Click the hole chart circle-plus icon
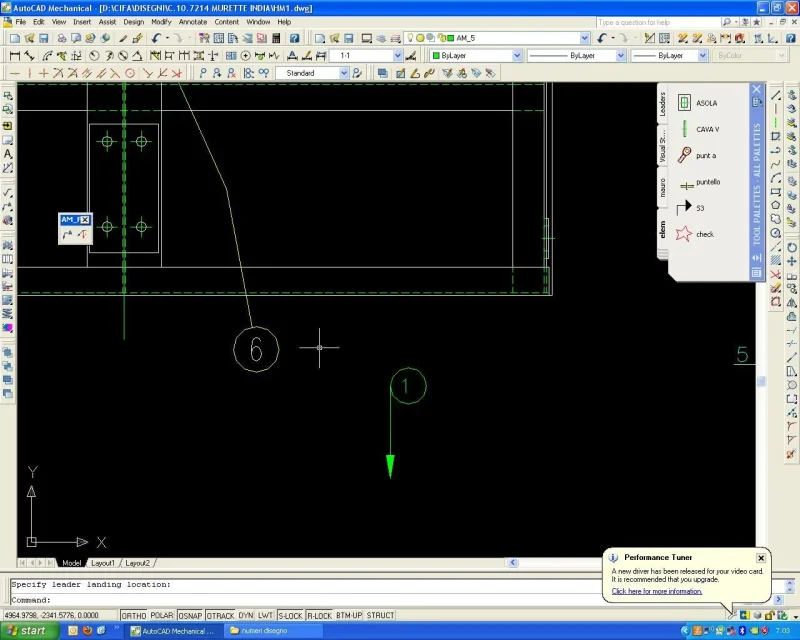 pos(245,56)
